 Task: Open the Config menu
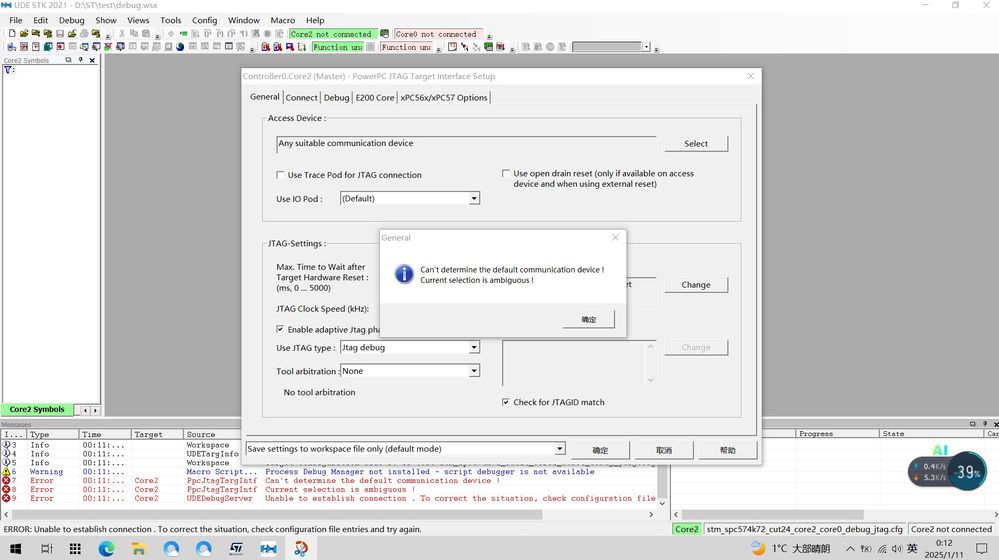tap(205, 20)
